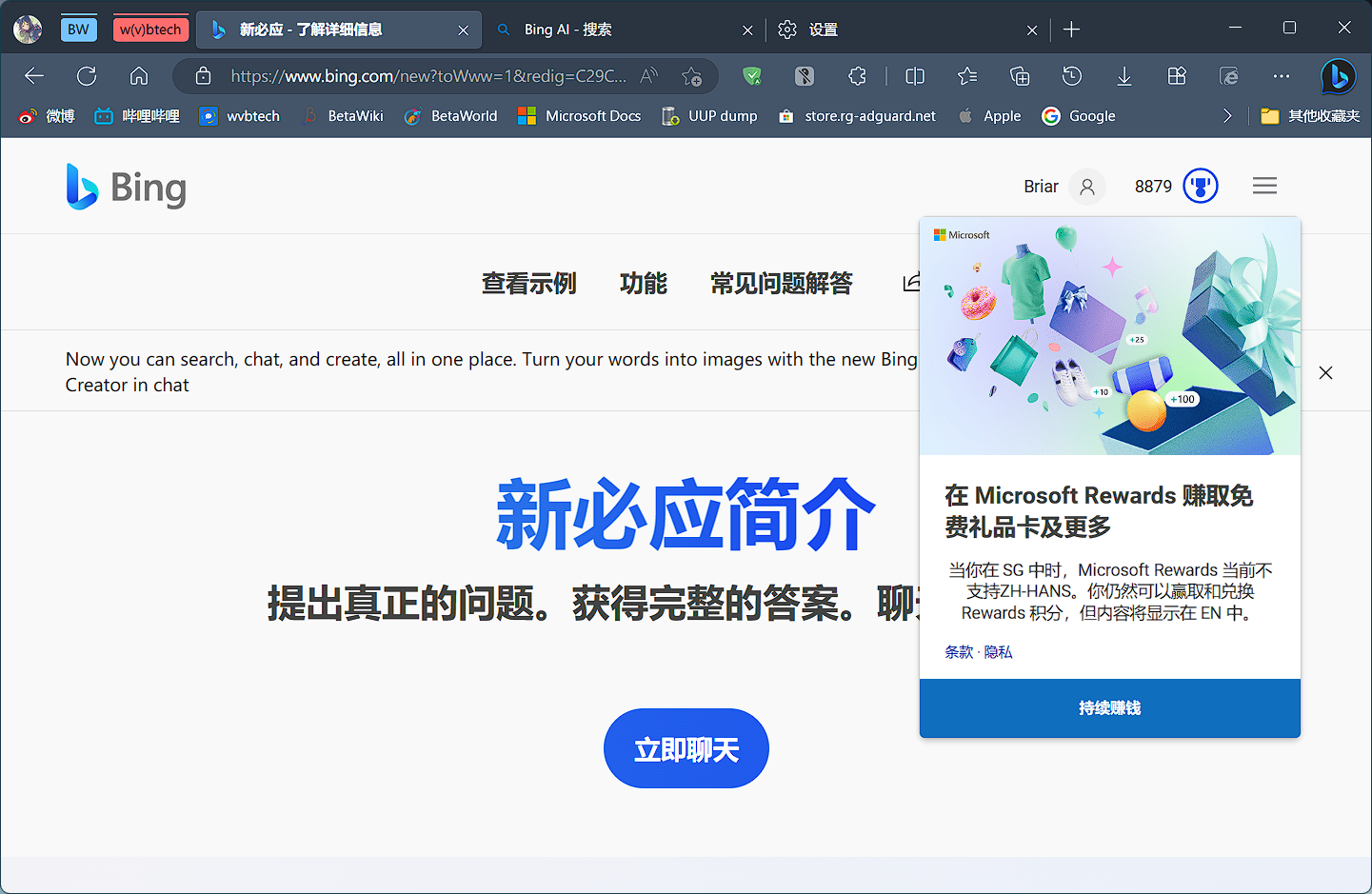The image size is (1372, 894).
Task: Click the 持续赚钱 button in Rewards popup
Action: click(x=1109, y=708)
